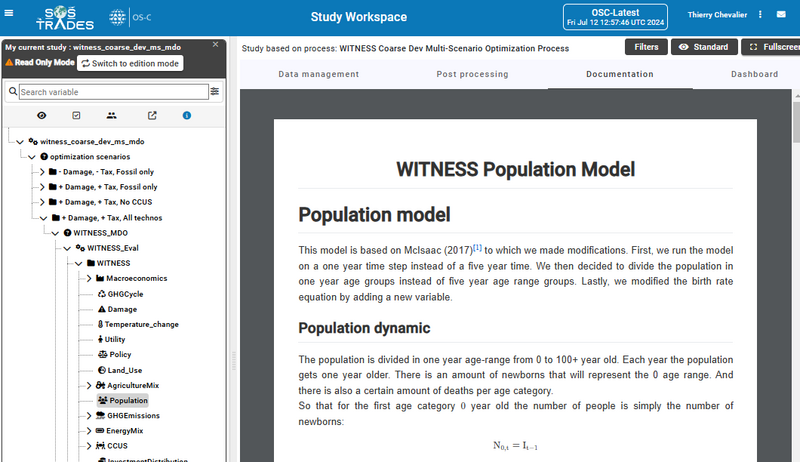Click the open-in-new-window icon in tree toolbar
Screen dimensions: 800x462
click(x=152, y=116)
